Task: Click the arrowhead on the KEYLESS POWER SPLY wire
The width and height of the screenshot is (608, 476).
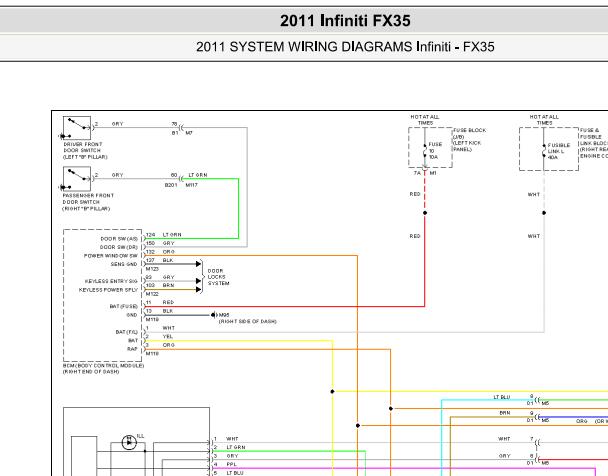Action: [198, 290]
